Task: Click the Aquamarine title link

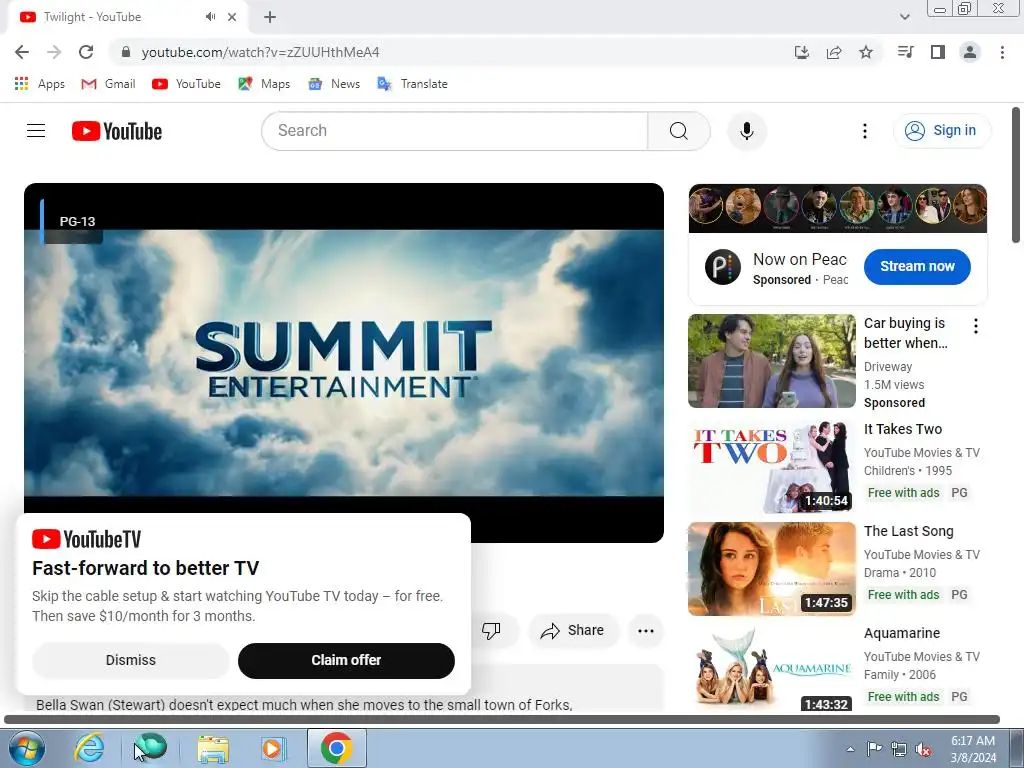Action: (902, 633)
